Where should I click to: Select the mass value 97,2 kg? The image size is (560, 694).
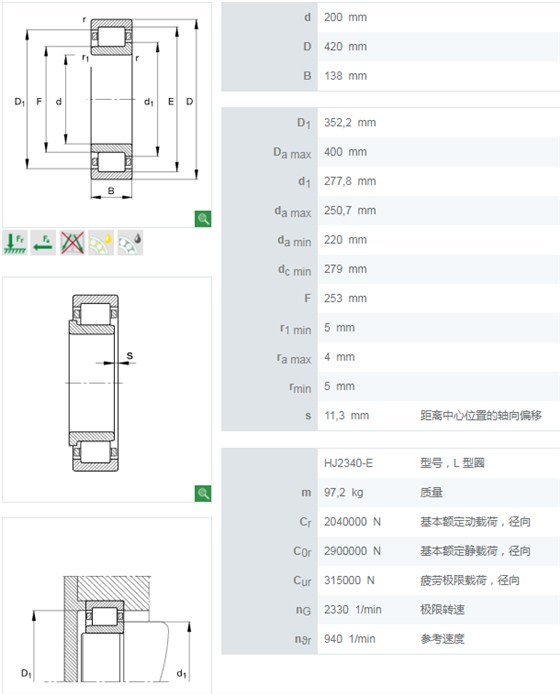coord(344,492)
